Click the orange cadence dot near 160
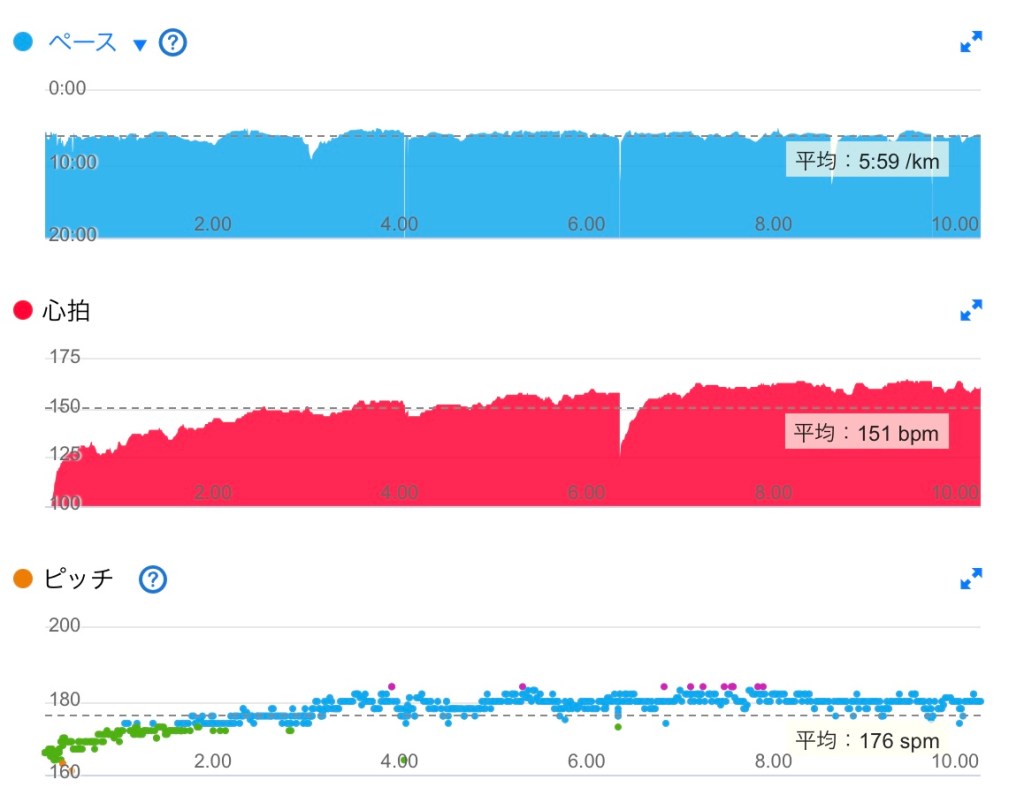This screenshot has height=810, width=1024. click(x=62, y=762)
